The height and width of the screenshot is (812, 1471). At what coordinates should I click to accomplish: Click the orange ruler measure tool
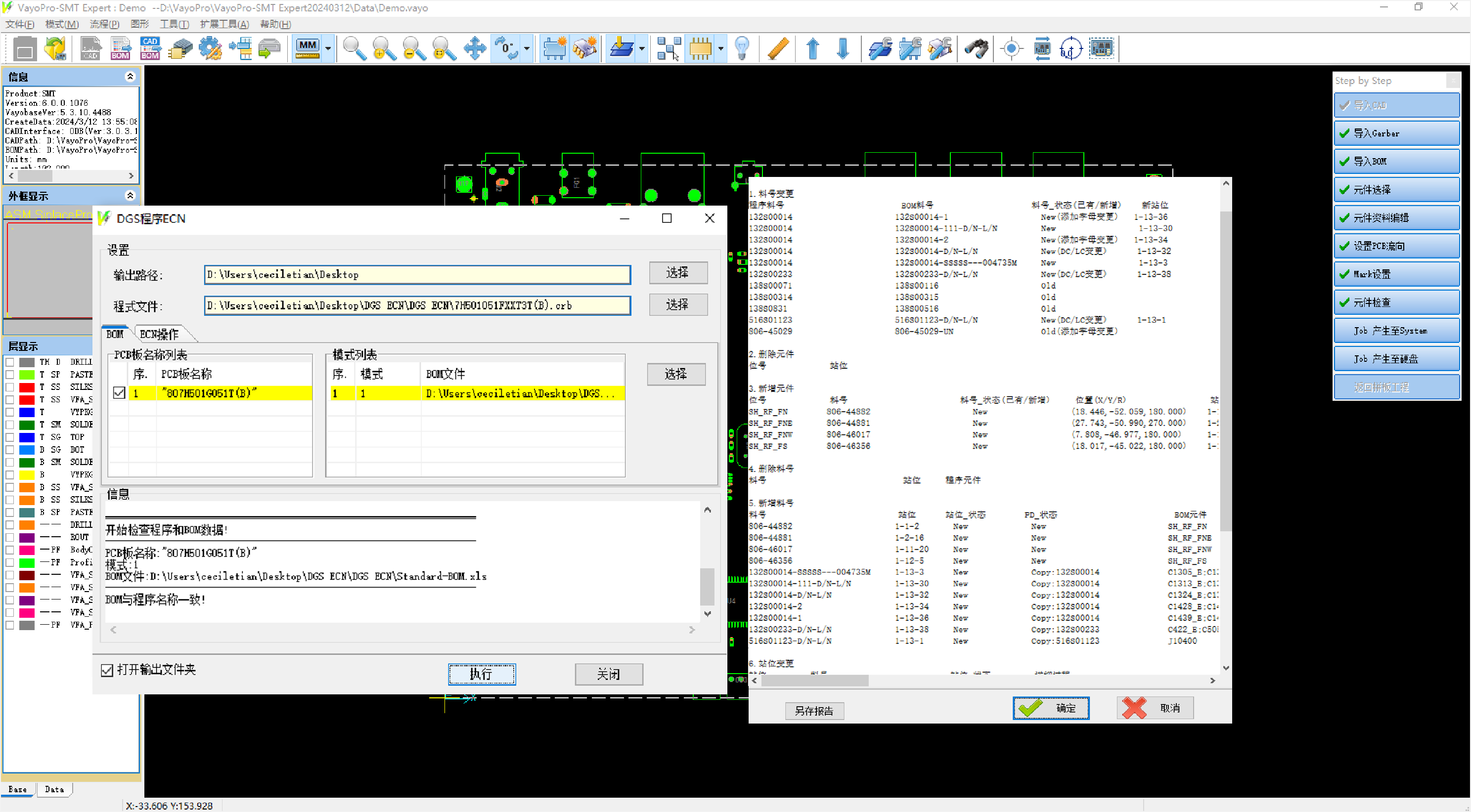[x=778, y=48]
